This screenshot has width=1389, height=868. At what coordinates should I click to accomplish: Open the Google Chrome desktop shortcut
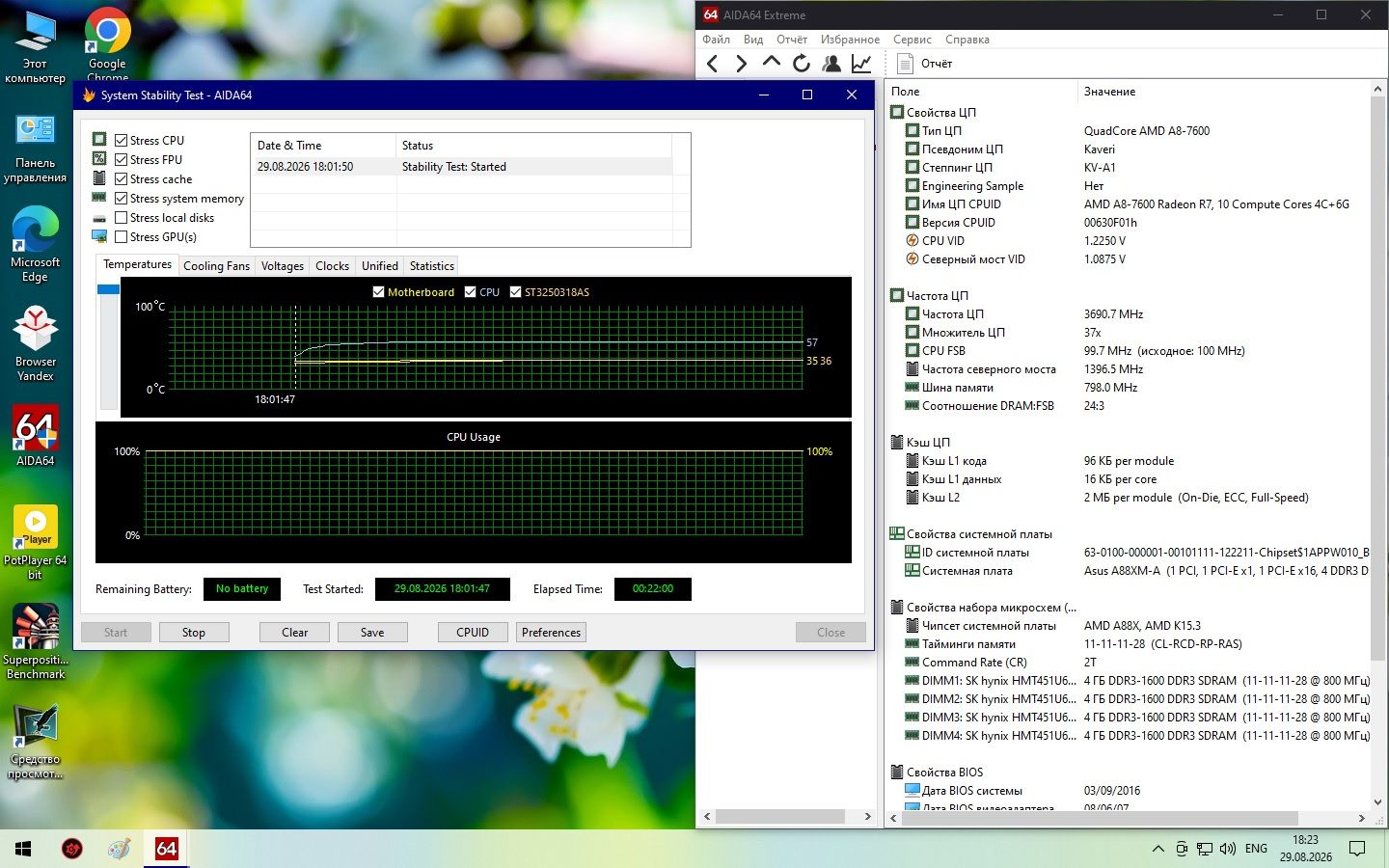107,44
